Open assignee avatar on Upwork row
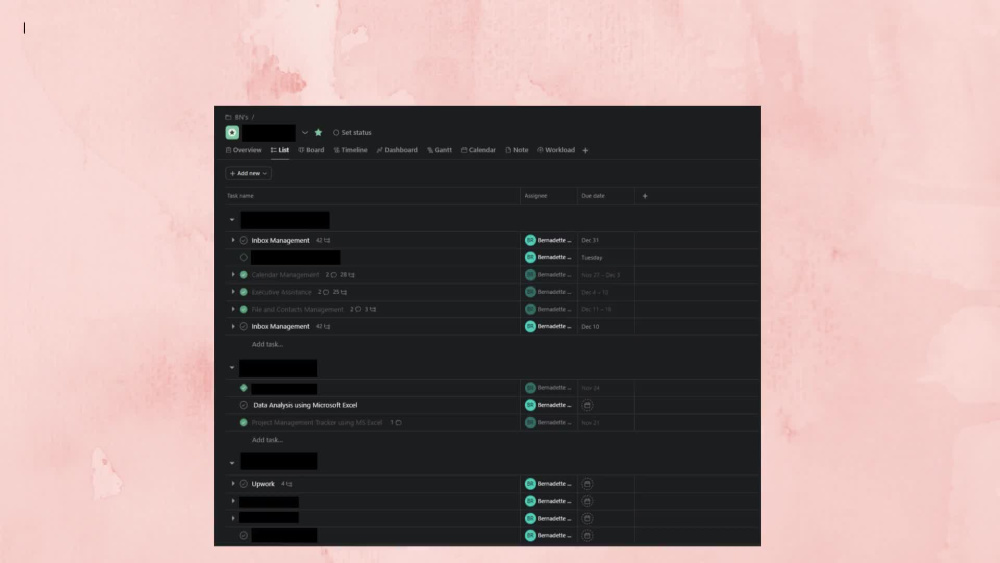The width and height of the screenshot is (1000, 563). [530, 484]
